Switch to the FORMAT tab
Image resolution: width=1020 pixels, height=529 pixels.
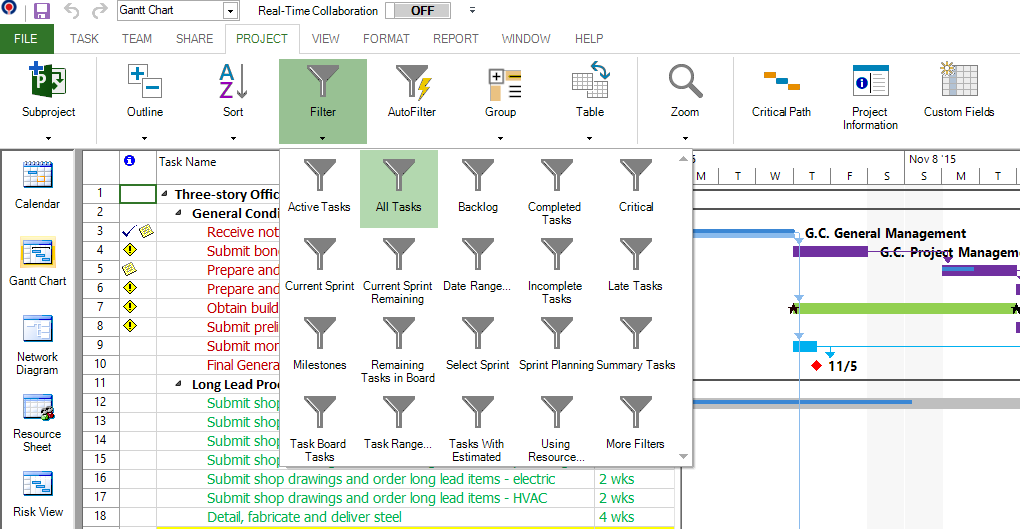[x=386, y=39]
